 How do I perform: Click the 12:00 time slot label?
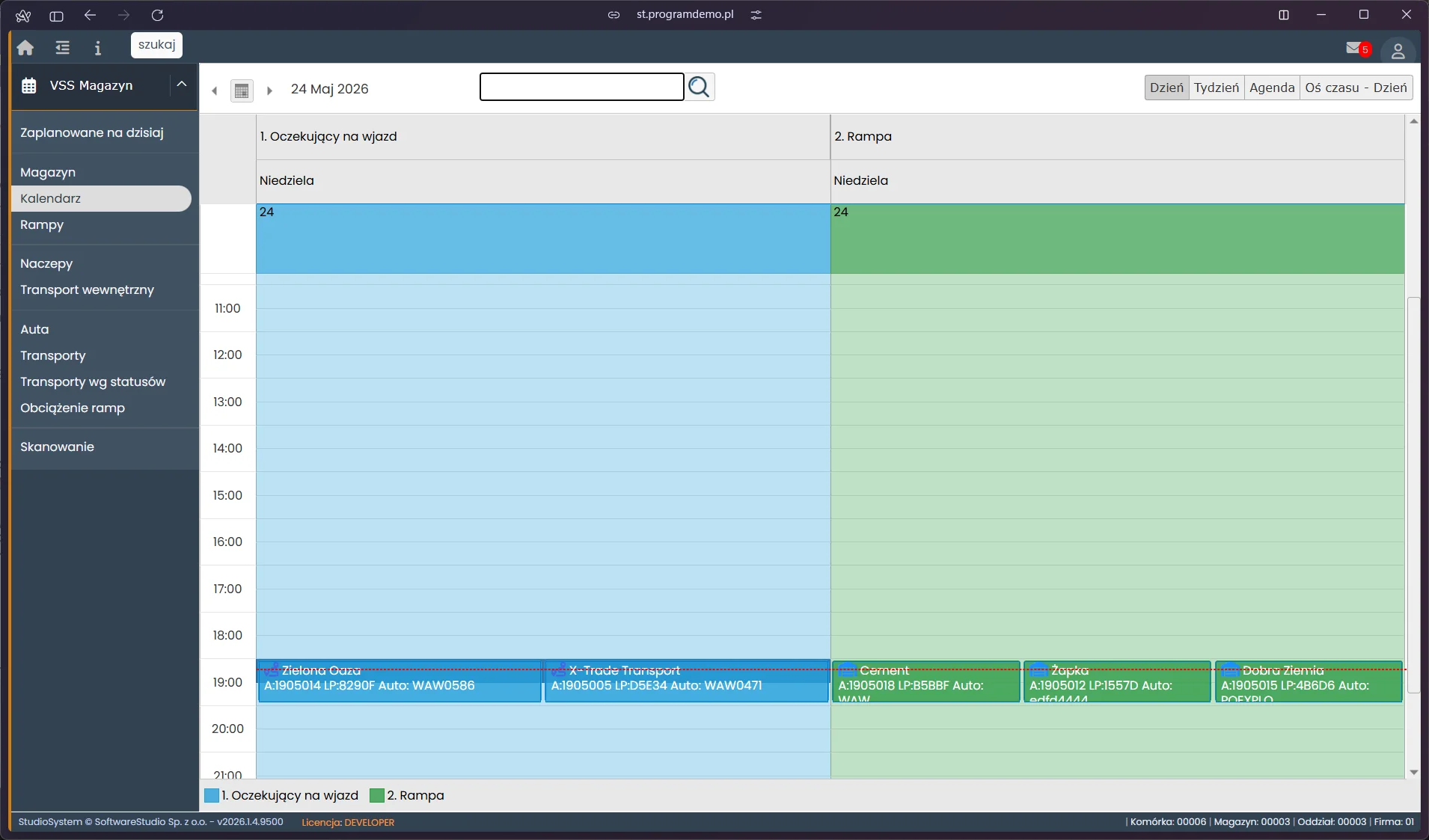227,355
